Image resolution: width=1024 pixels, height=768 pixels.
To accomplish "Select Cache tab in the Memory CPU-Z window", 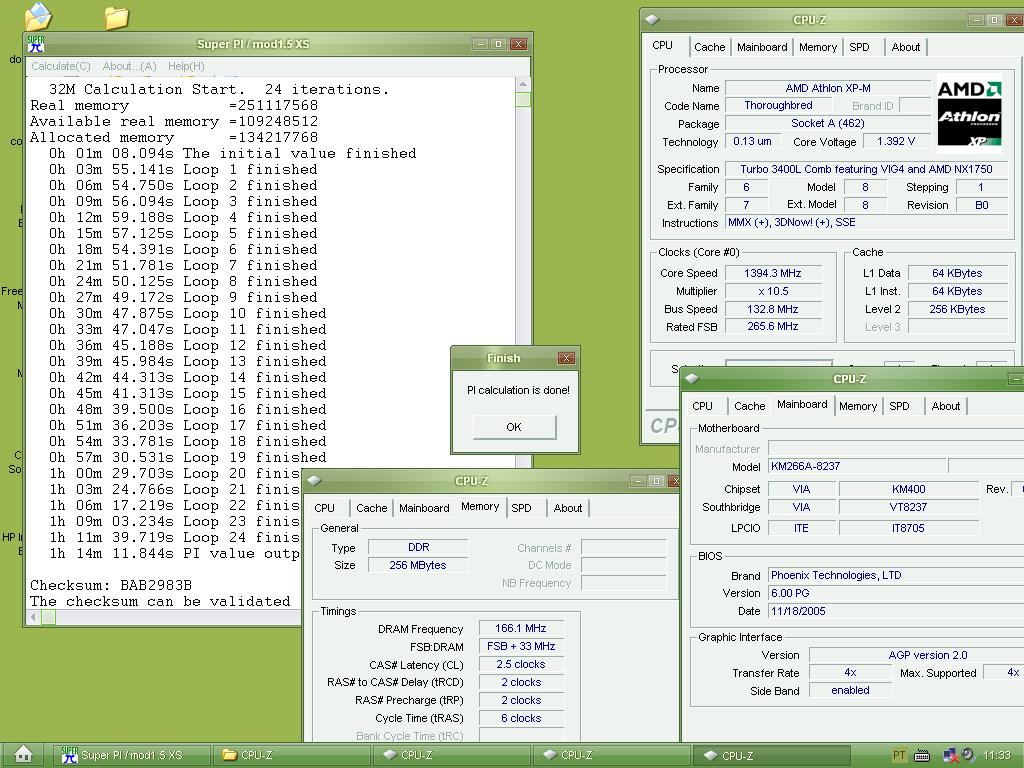I will 372,508.
